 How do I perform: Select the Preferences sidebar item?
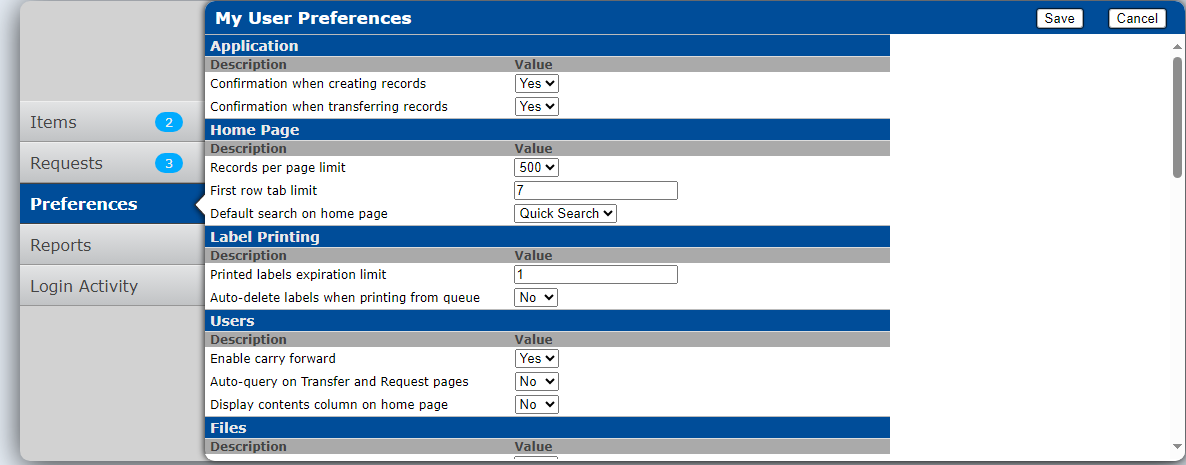tap(84, 204)
